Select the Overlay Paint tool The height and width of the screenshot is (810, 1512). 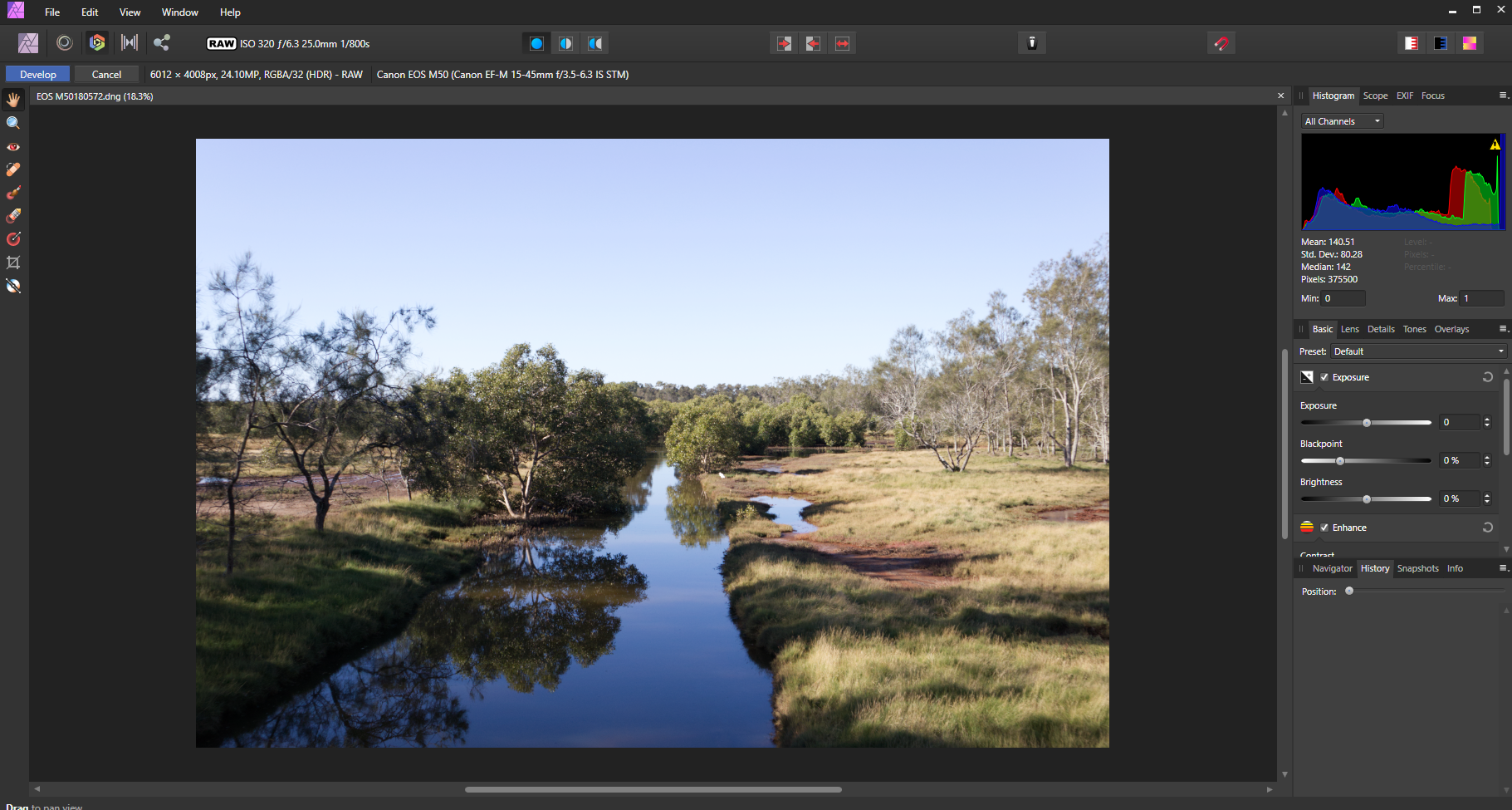pyautogui.click(x=13, y=193)
